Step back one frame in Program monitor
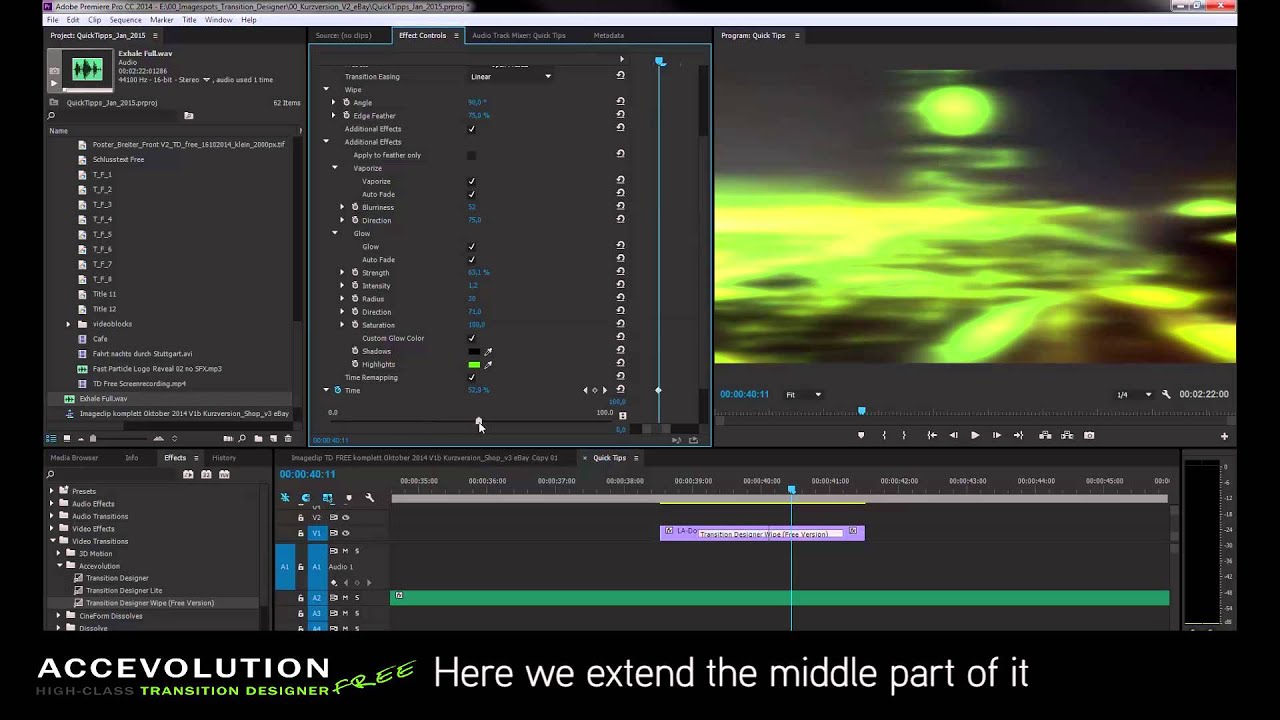Viewport: 1280px width, 720px height. point(953,435)
